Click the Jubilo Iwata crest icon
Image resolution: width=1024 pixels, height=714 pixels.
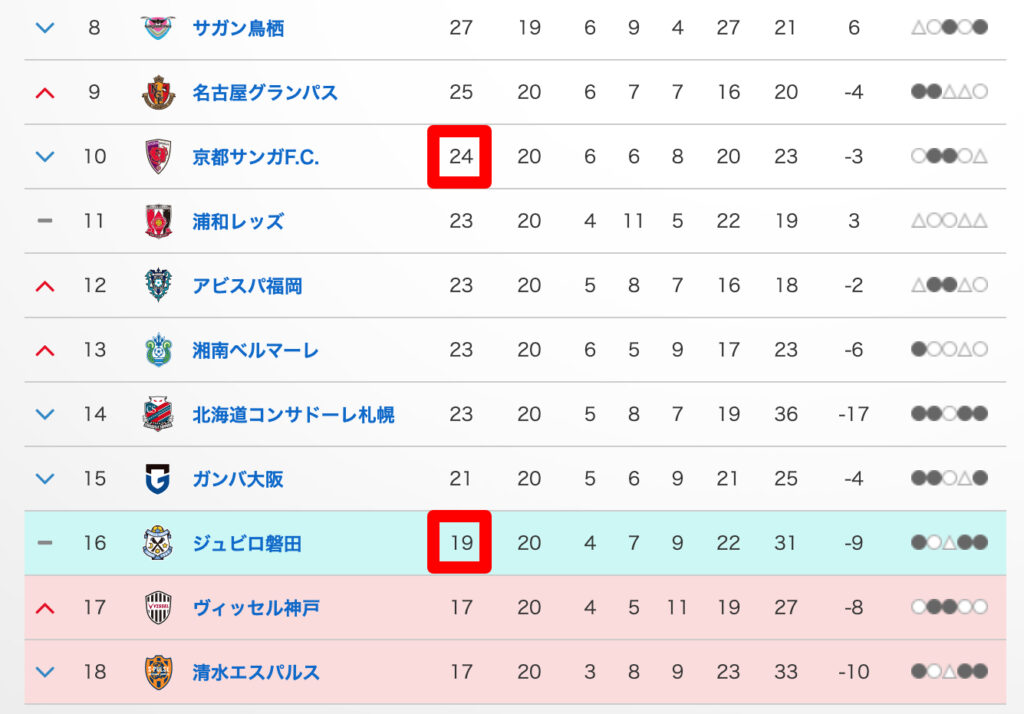click(158, 543)
